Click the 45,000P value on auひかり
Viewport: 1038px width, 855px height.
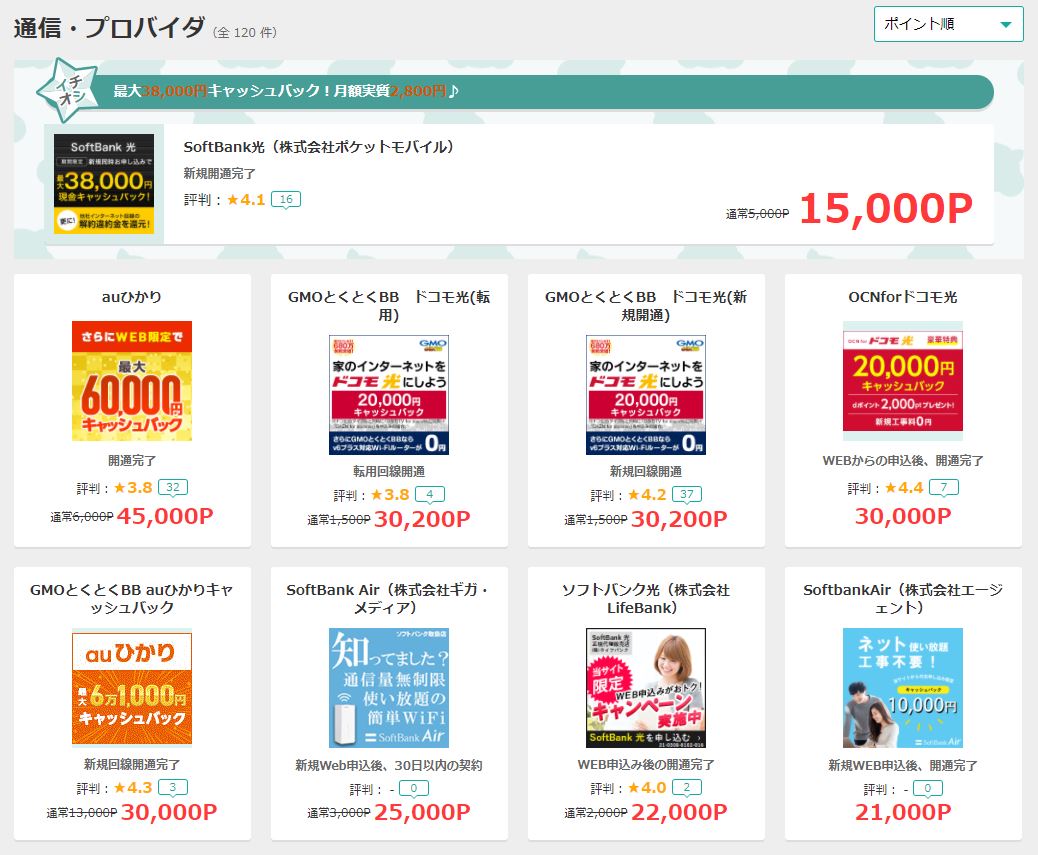[165, 516]
